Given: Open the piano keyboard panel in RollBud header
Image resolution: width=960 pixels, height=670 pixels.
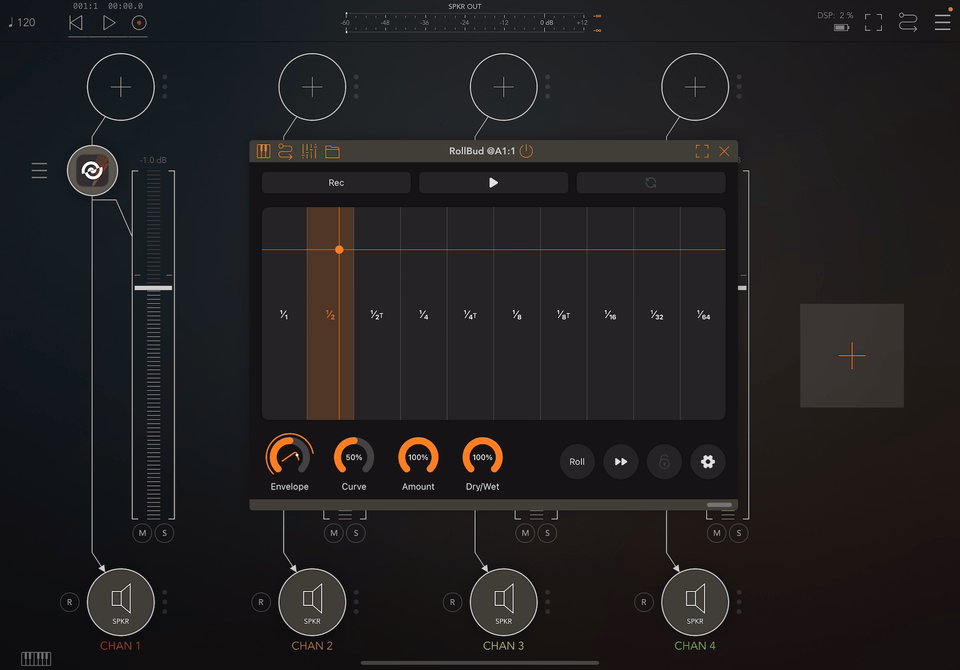Looking at the screenshot, I should [263, 151].
